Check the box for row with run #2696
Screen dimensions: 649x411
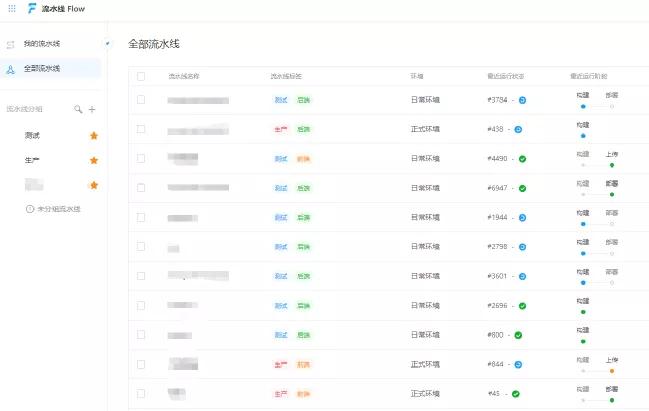click(x=141, y=305)
